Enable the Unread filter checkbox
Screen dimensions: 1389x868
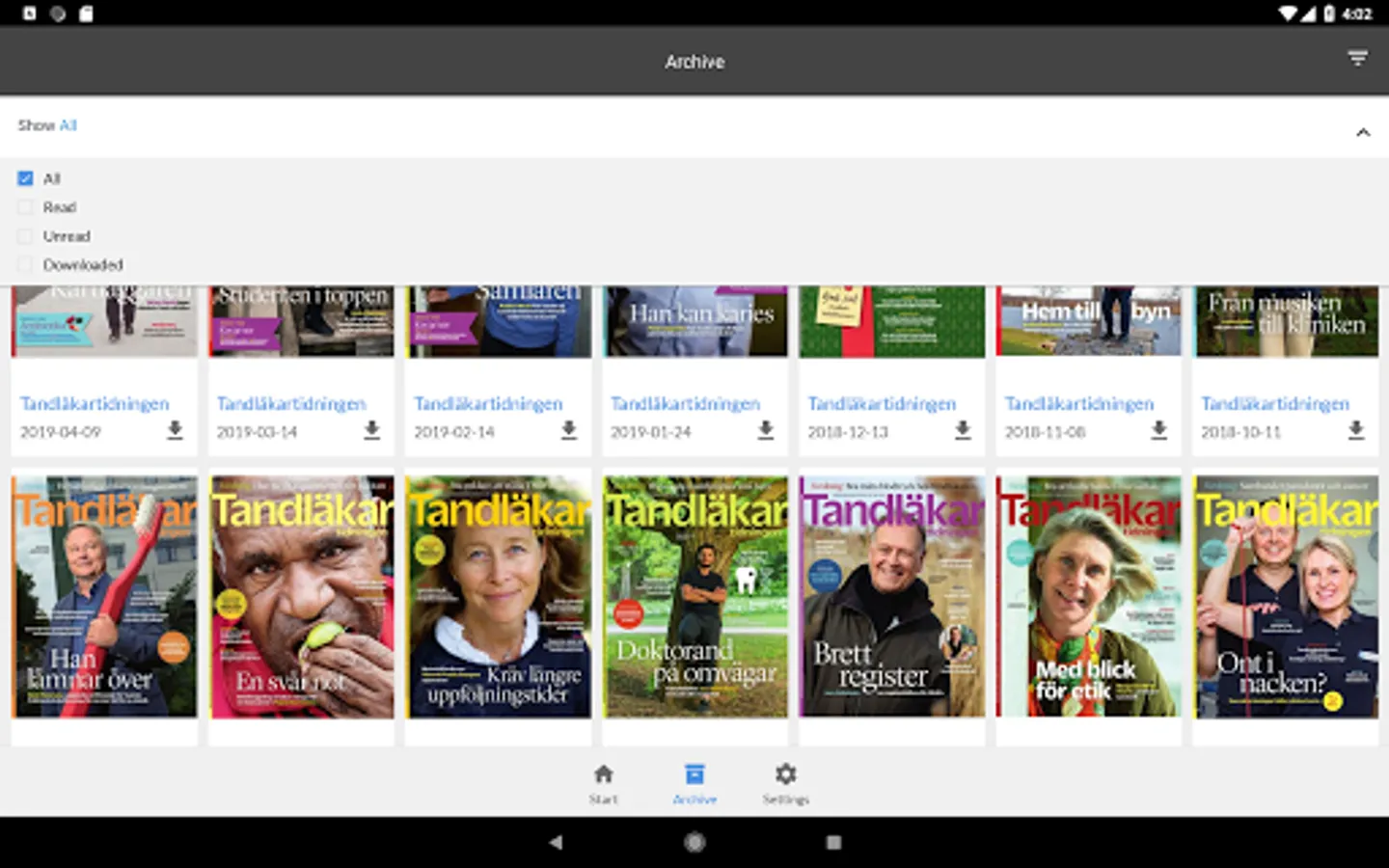click(25, 236)
